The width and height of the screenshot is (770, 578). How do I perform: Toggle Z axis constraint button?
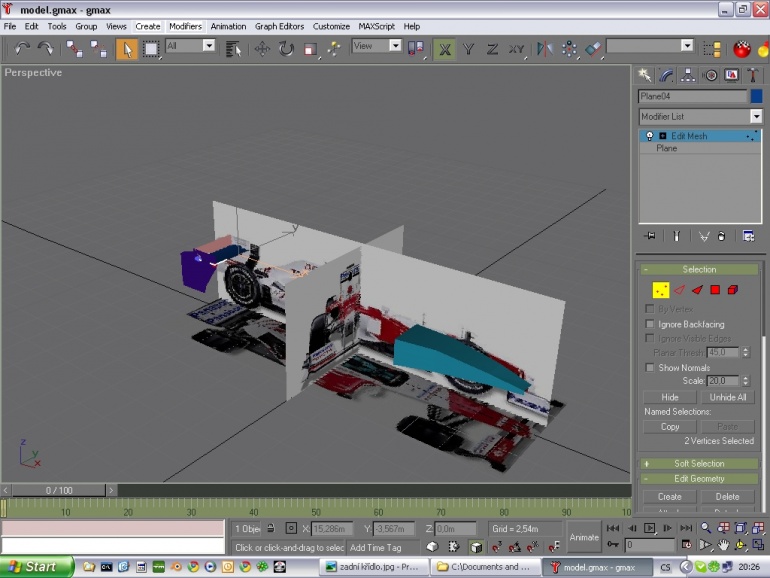click(492, 49)
